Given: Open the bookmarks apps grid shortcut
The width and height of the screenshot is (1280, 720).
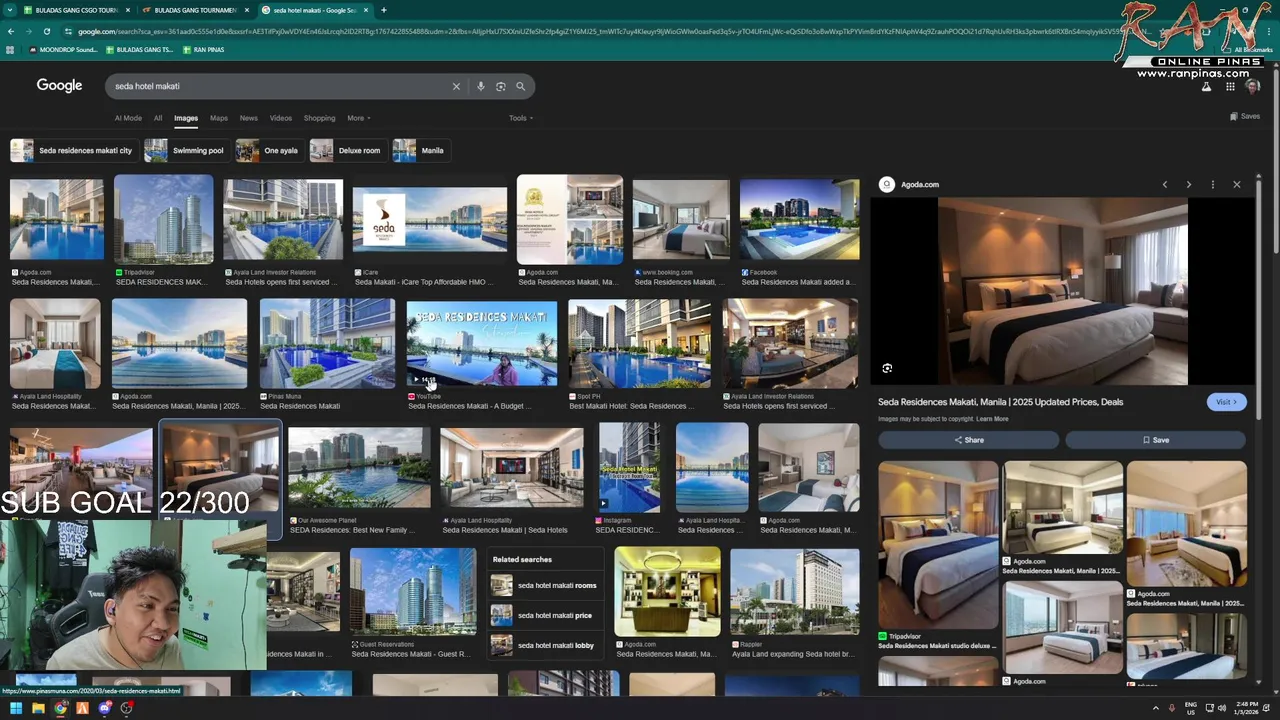Looking at the screenshot, I should [11, 49].
